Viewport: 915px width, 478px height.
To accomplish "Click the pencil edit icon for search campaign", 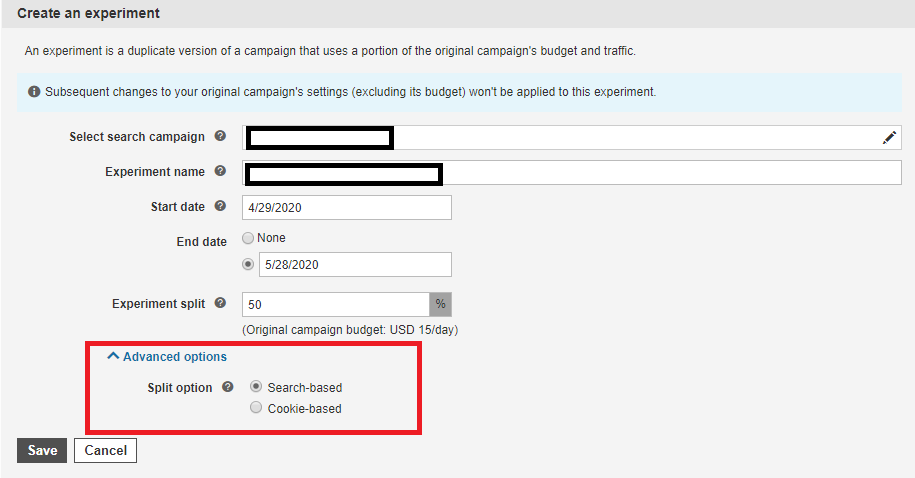I will coord(889,138).
